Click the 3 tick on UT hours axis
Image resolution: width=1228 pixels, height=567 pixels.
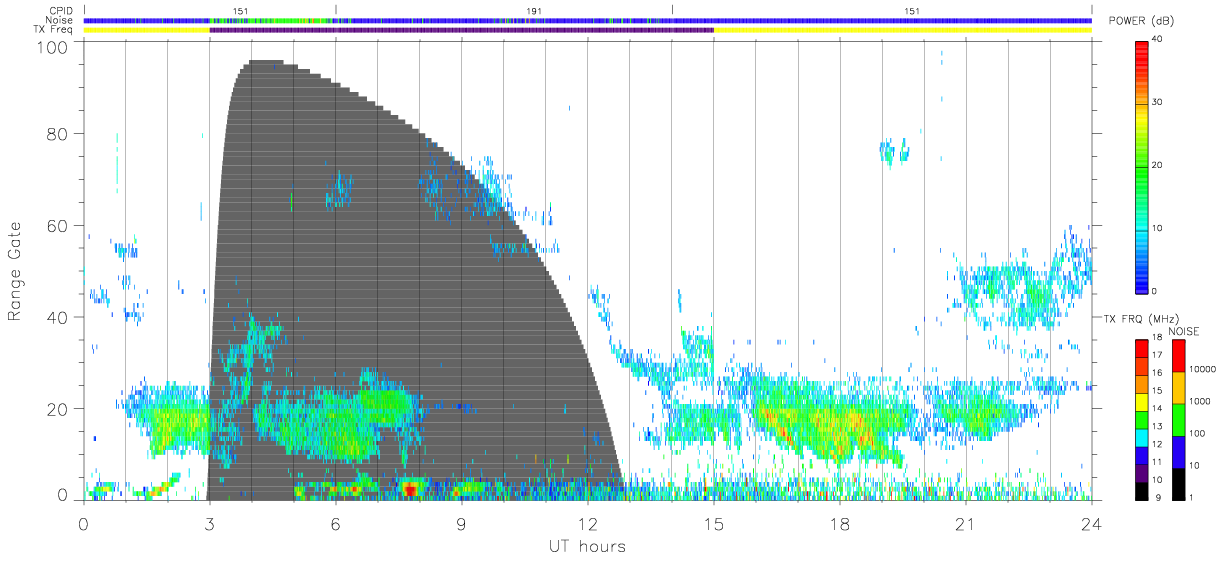click(x=209, y=524)
